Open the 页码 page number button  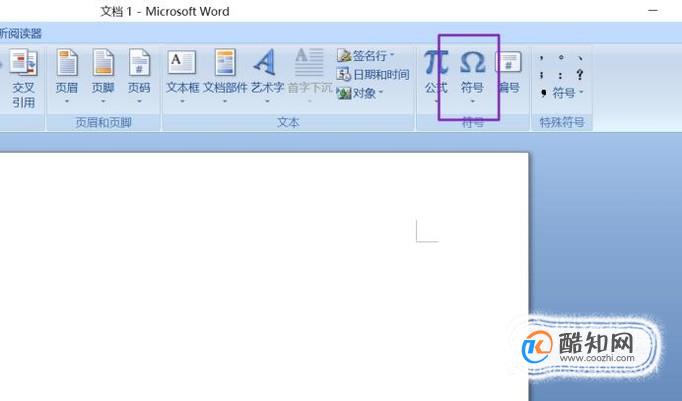click(139, 77)
